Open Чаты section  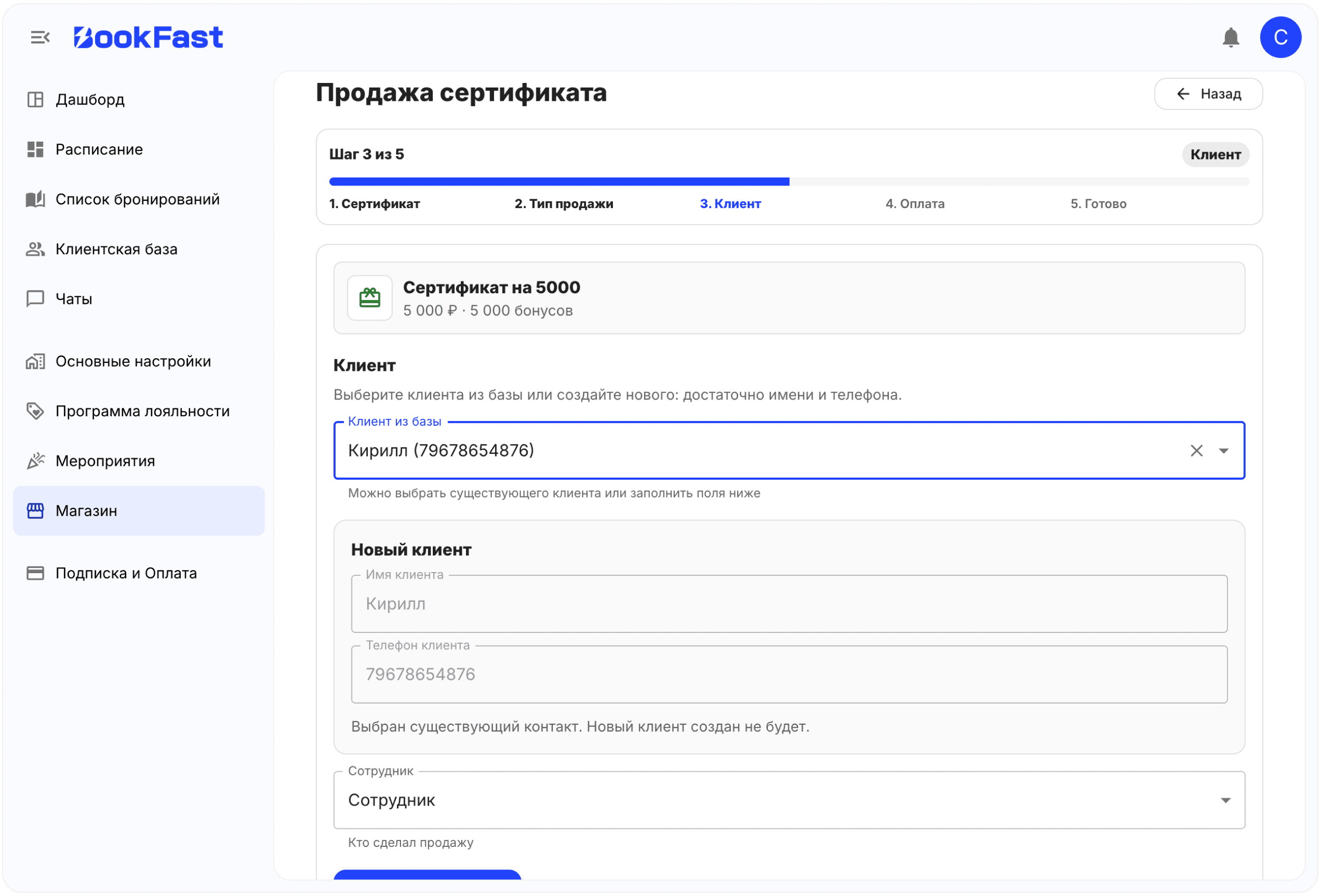[x=138, y=299]
